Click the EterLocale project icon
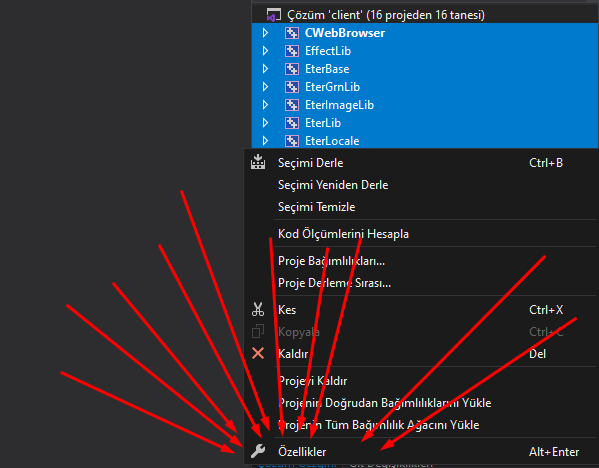The height and width of the screenshot is (468, 599). tap(292, 141)
